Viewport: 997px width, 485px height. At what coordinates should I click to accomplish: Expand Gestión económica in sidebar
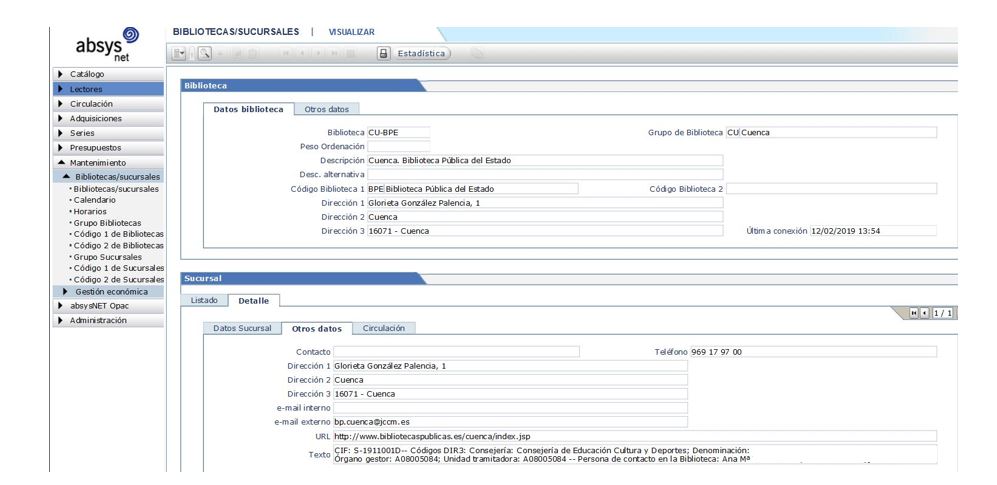[111, 291]
